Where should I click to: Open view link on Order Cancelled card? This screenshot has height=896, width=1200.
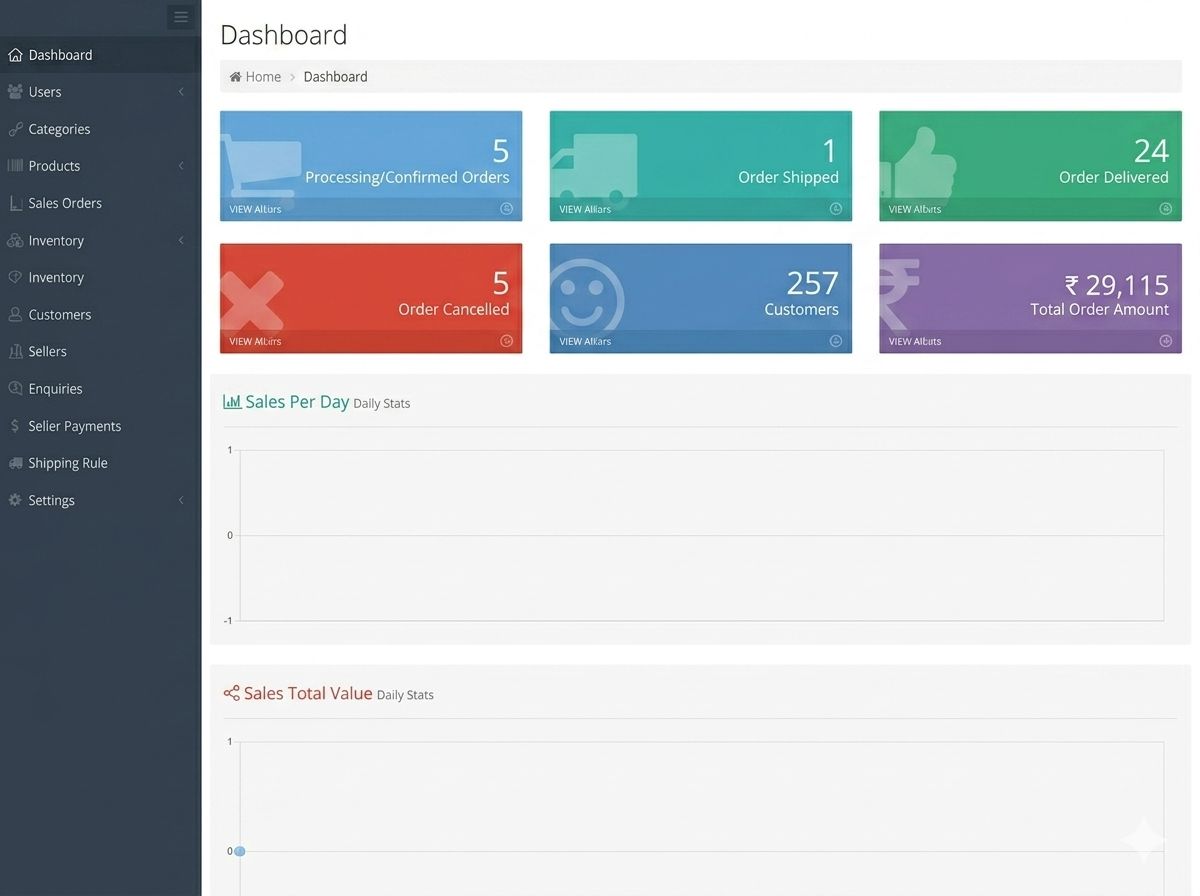coord(255,341)
